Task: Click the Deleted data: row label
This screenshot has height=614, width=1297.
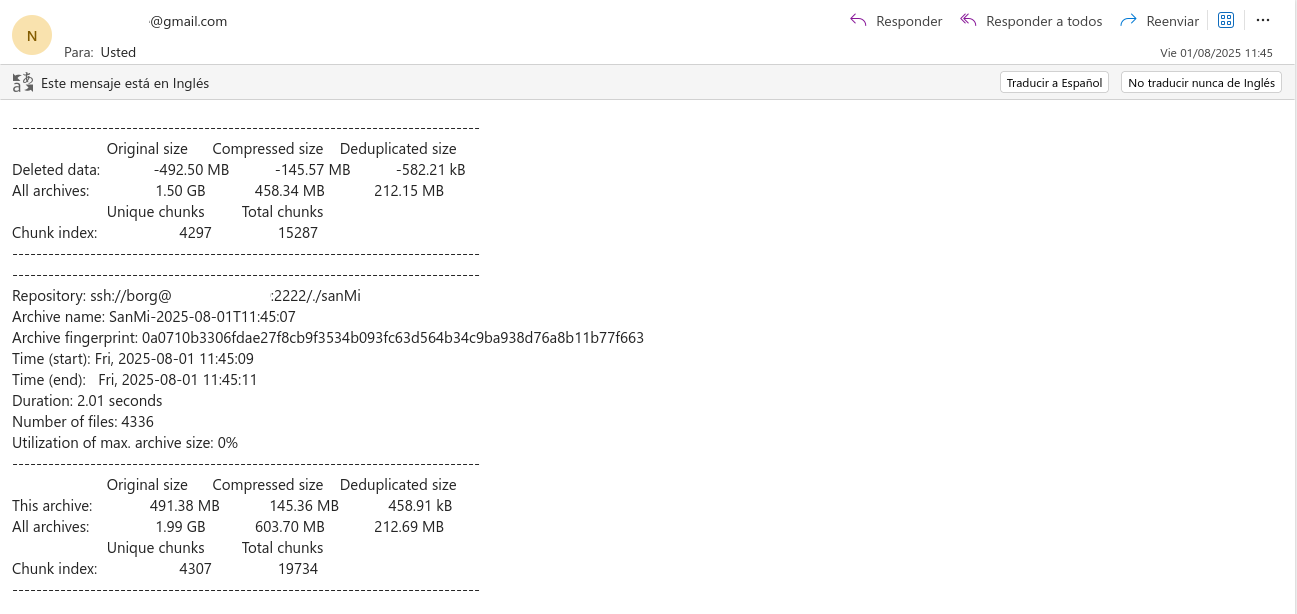Action: point(56,170)
